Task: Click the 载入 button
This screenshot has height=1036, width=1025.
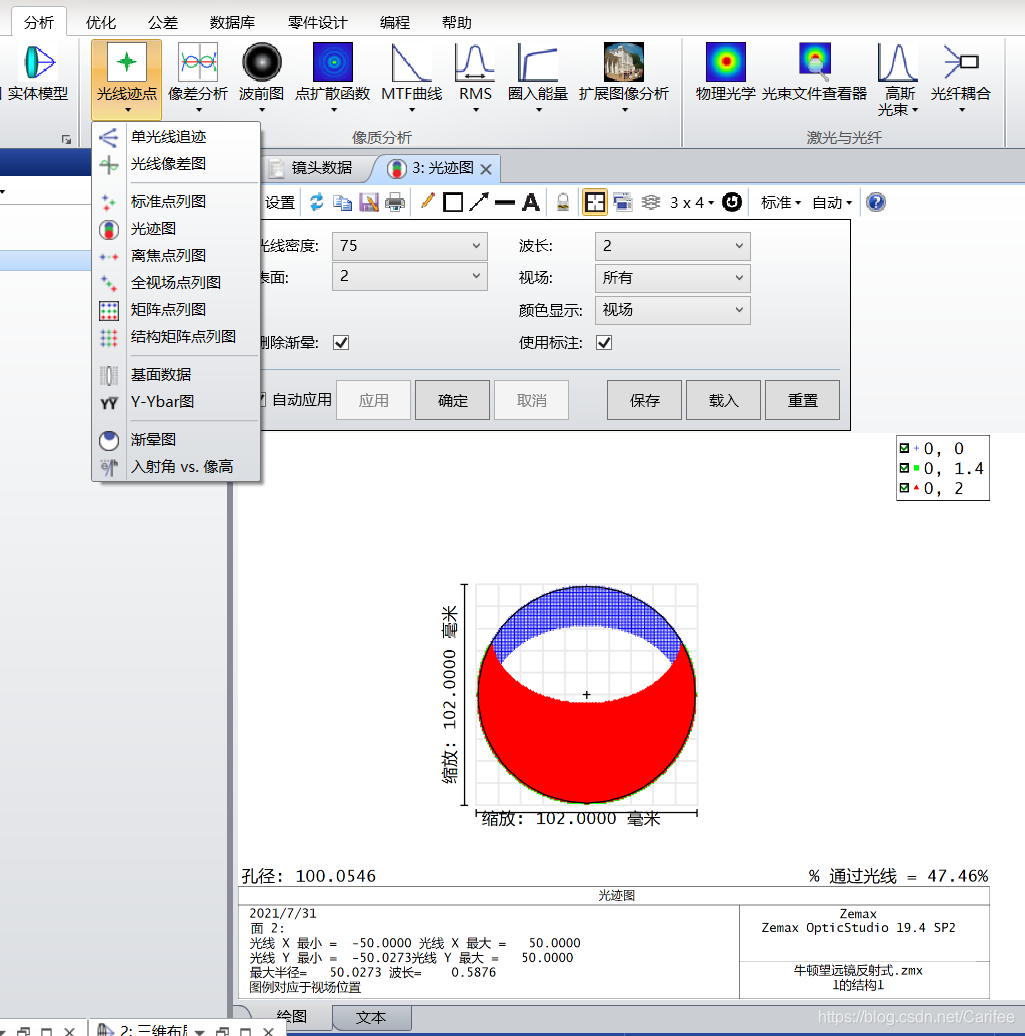Action: pyautogui.click(x=724, y=400)
